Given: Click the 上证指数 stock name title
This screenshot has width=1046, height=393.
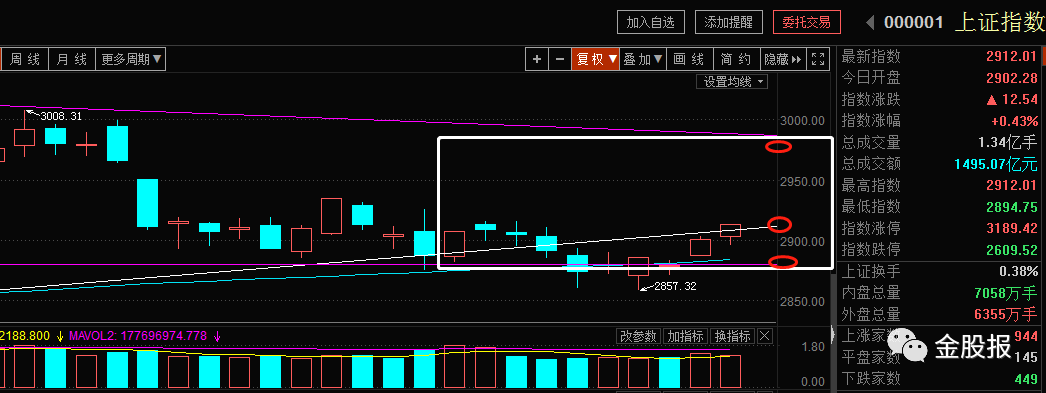Looking at the screenshot, I should click(x=999, y=23).
